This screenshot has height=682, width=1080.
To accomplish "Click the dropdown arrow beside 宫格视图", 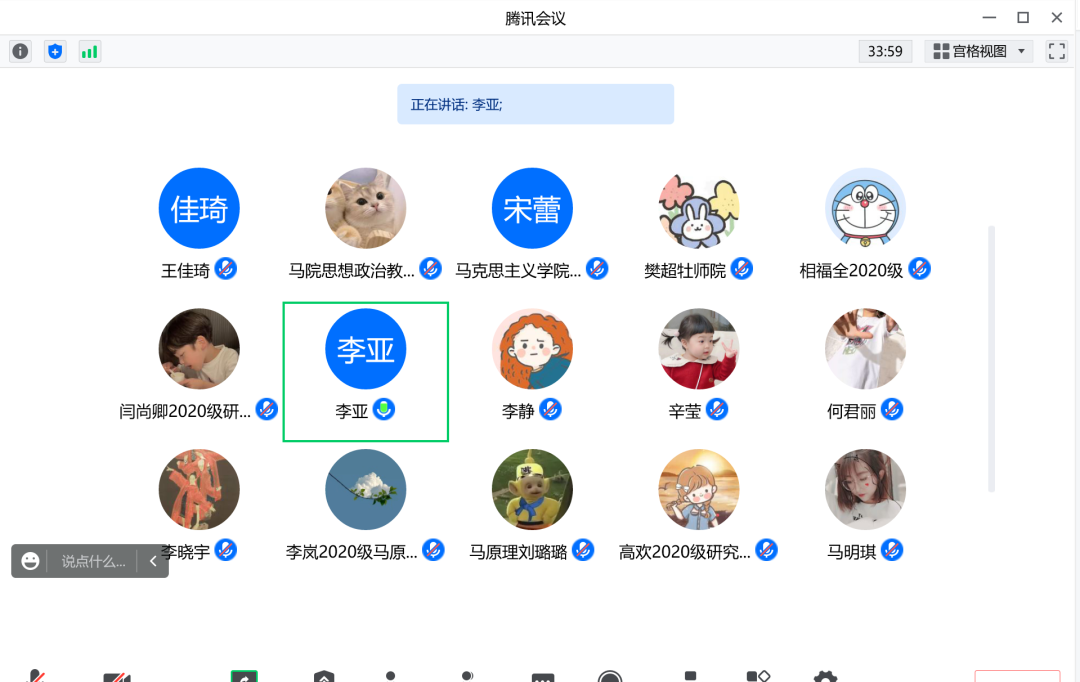I will pyautogui.click(x=1021, y=52).
